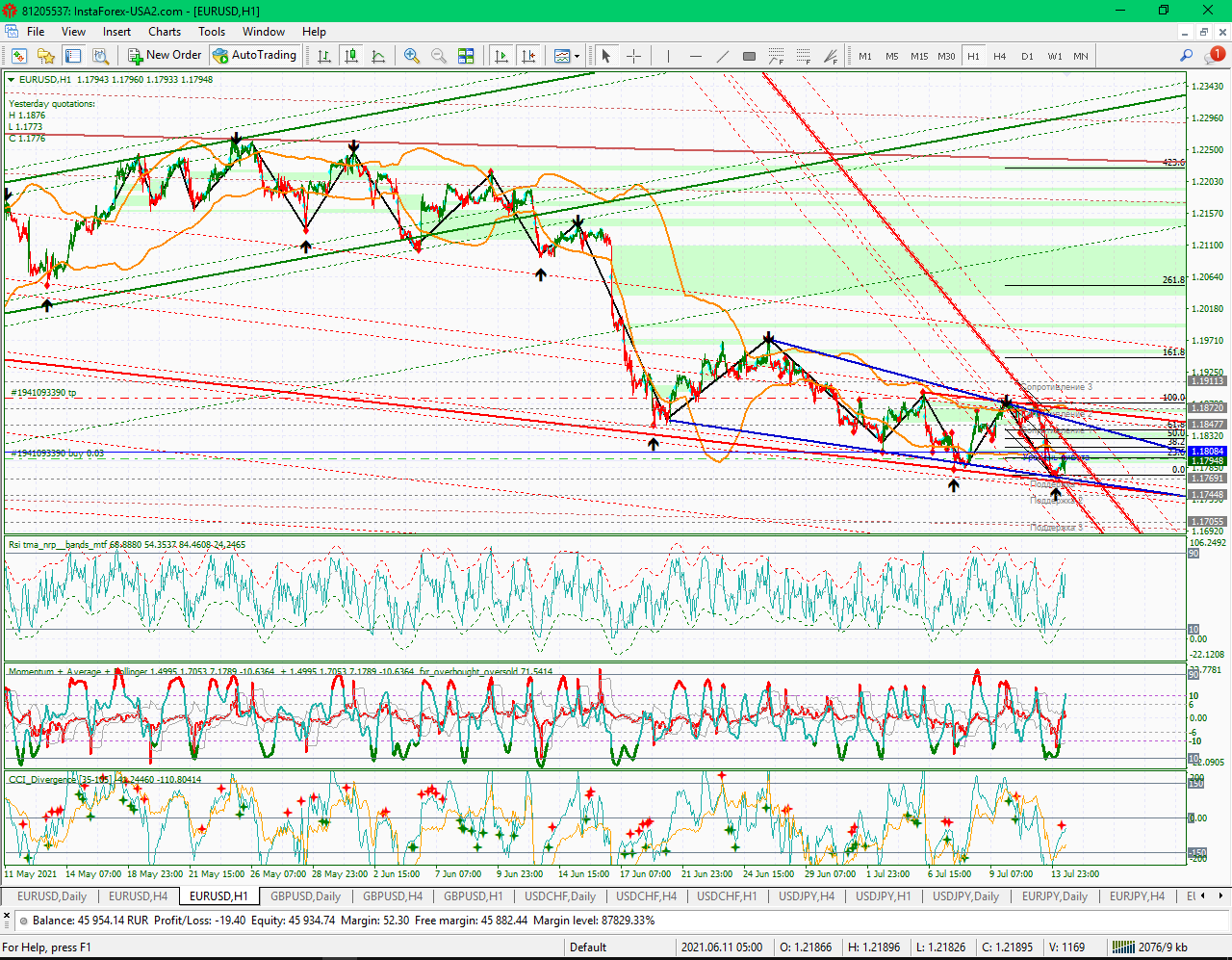Open the Market Watch panel icon
1232x960 pixels.
pyautogui.click(x=18, y=56)
